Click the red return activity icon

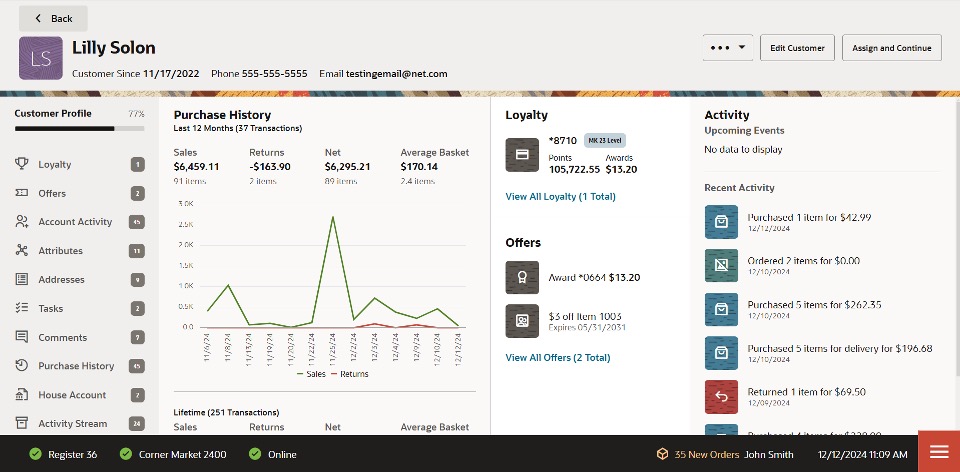721,397
